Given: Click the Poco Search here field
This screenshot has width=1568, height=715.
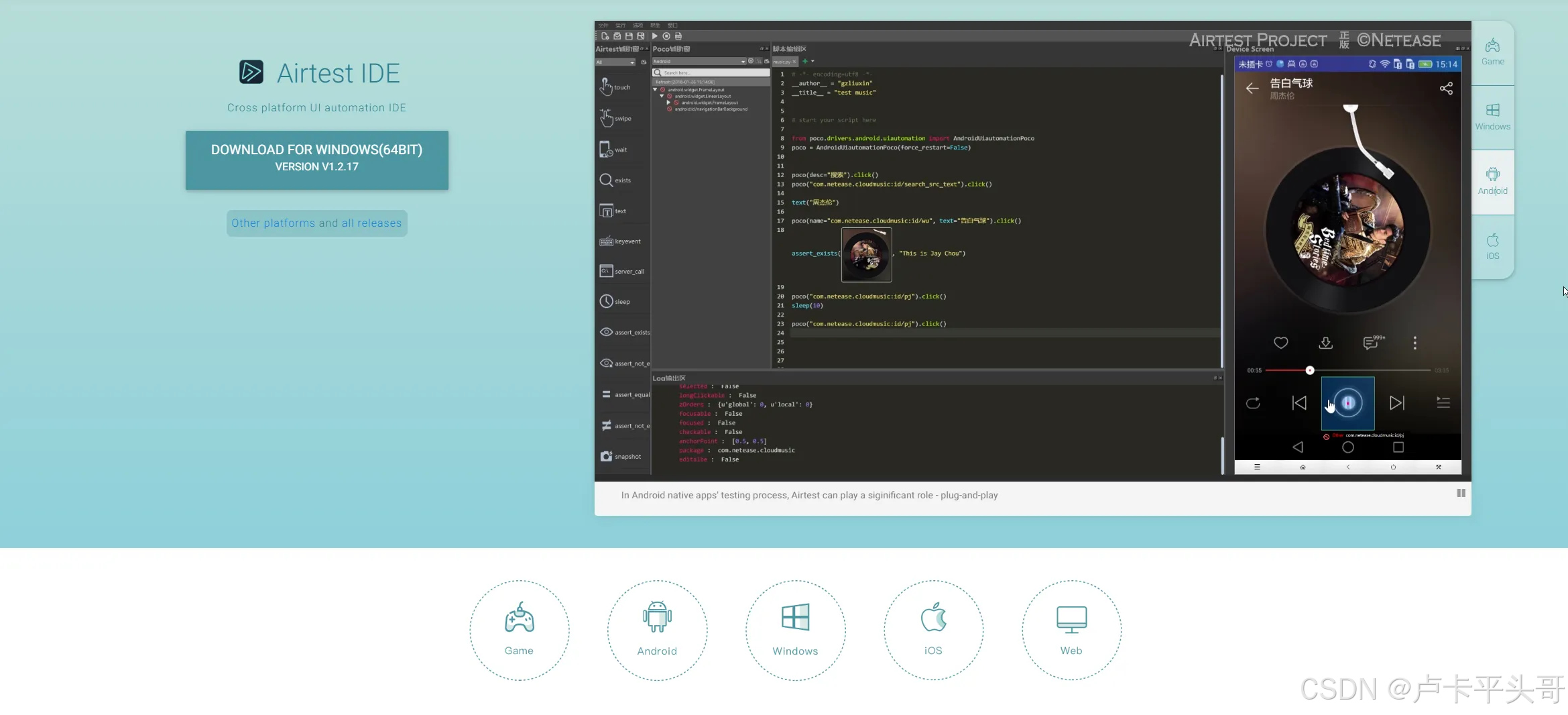Looking at the screenshot, I should [711, 72].
